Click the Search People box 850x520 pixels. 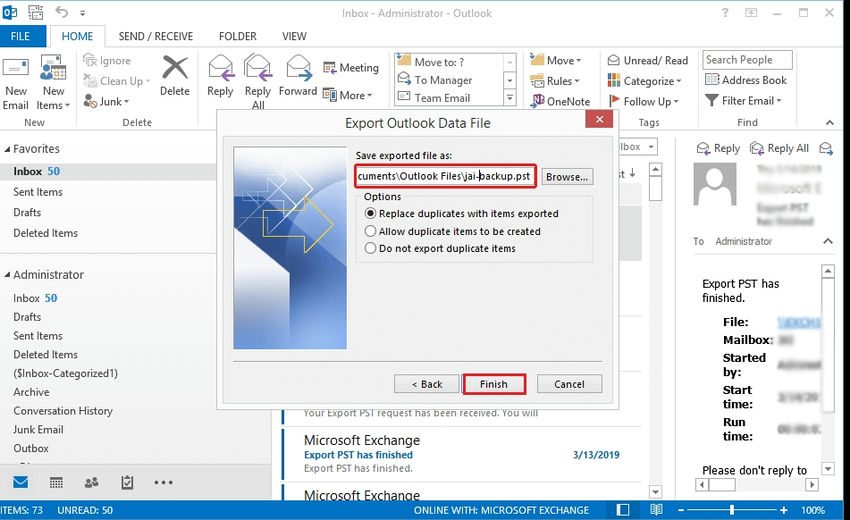coord(748,60)
